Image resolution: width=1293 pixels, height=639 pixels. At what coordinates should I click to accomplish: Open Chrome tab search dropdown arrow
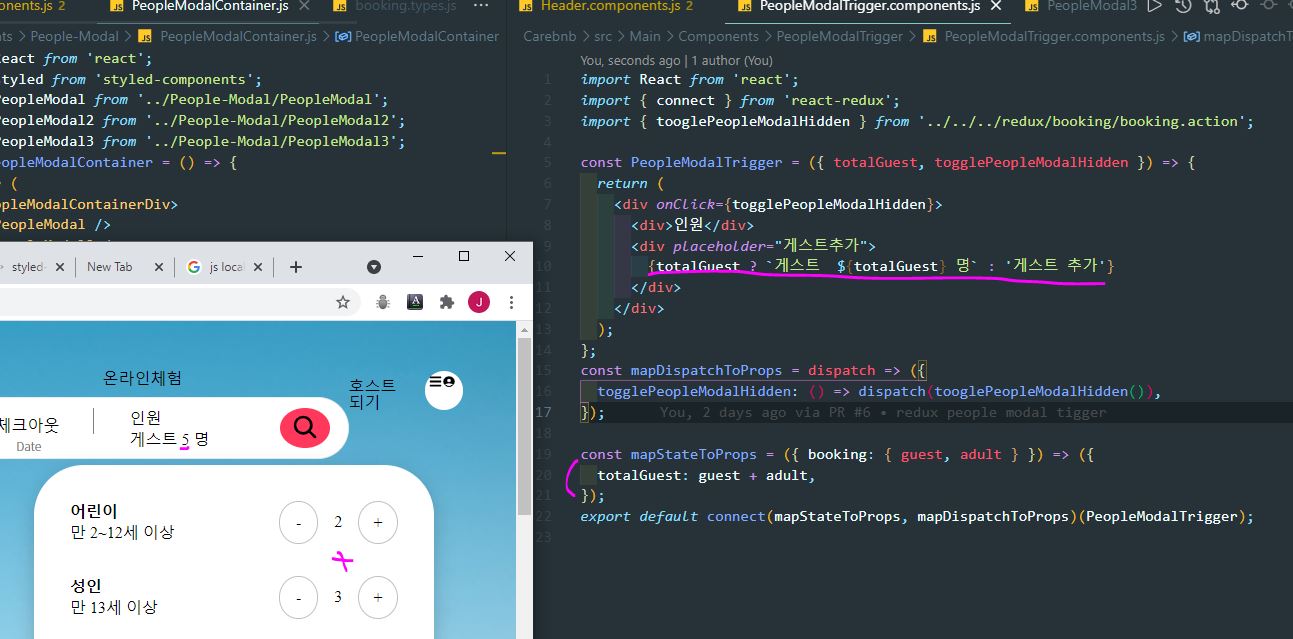coord(374,267)
